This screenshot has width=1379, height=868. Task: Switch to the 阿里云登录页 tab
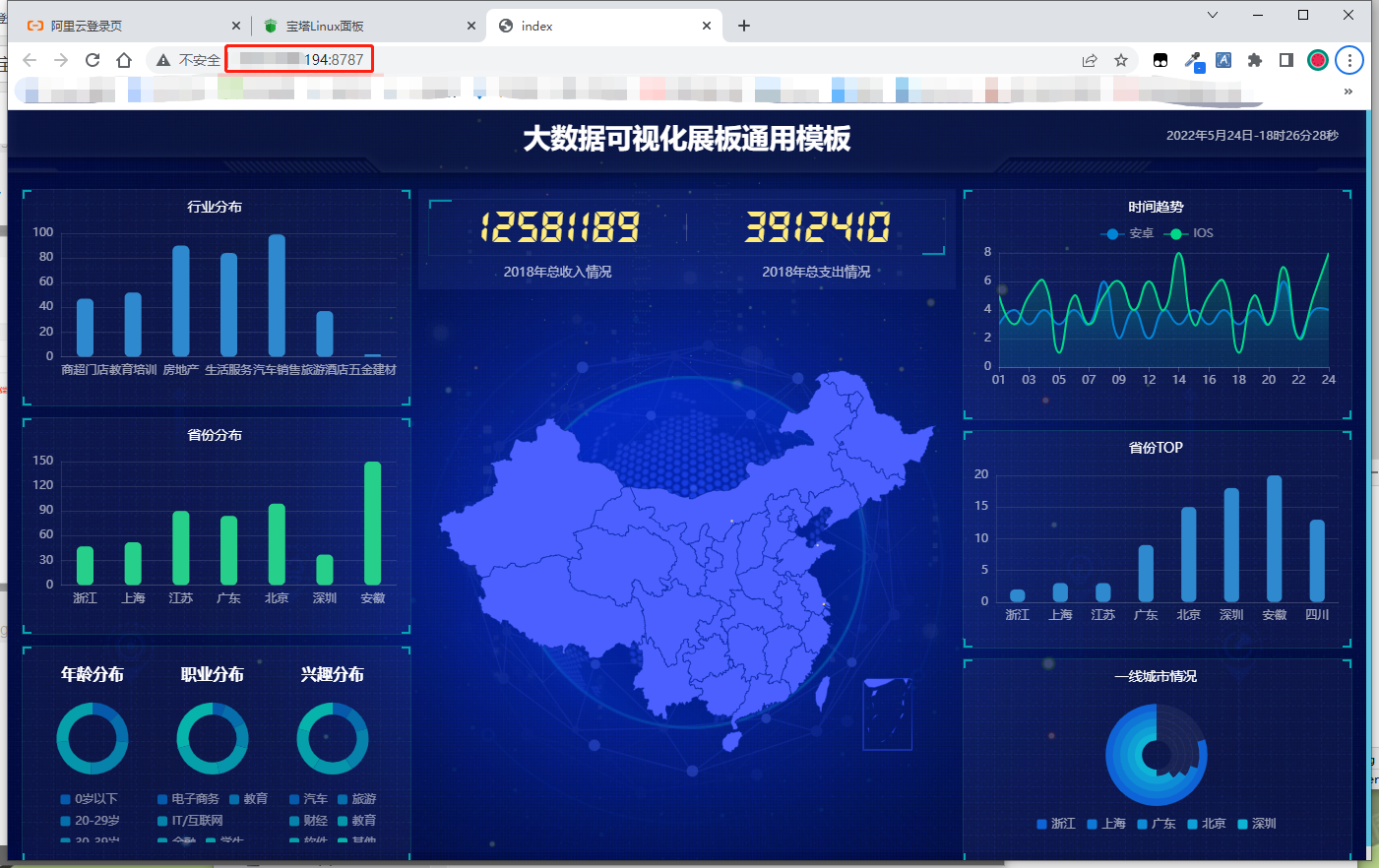pos(133,26)
